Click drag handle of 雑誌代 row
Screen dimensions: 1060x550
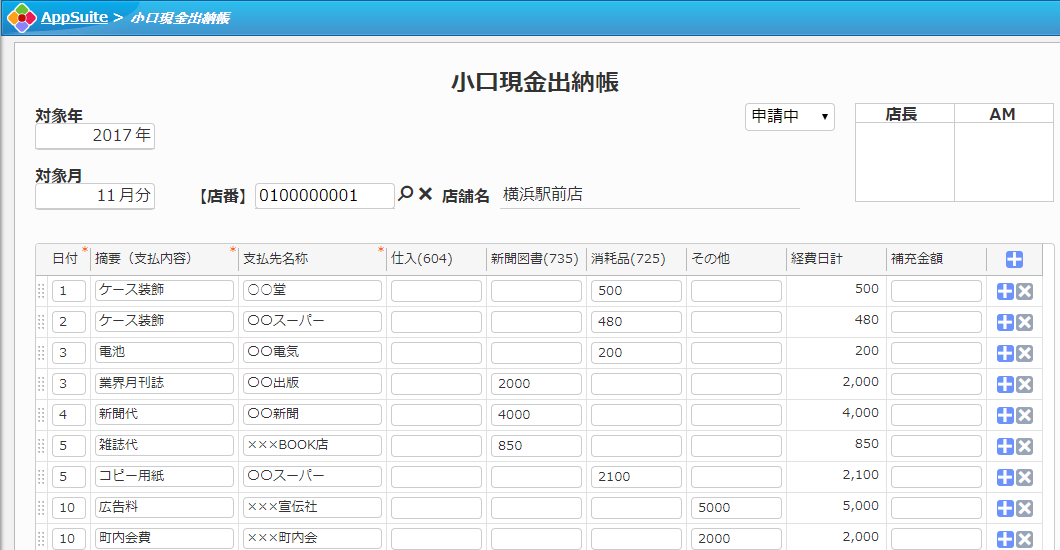point(41,446)
